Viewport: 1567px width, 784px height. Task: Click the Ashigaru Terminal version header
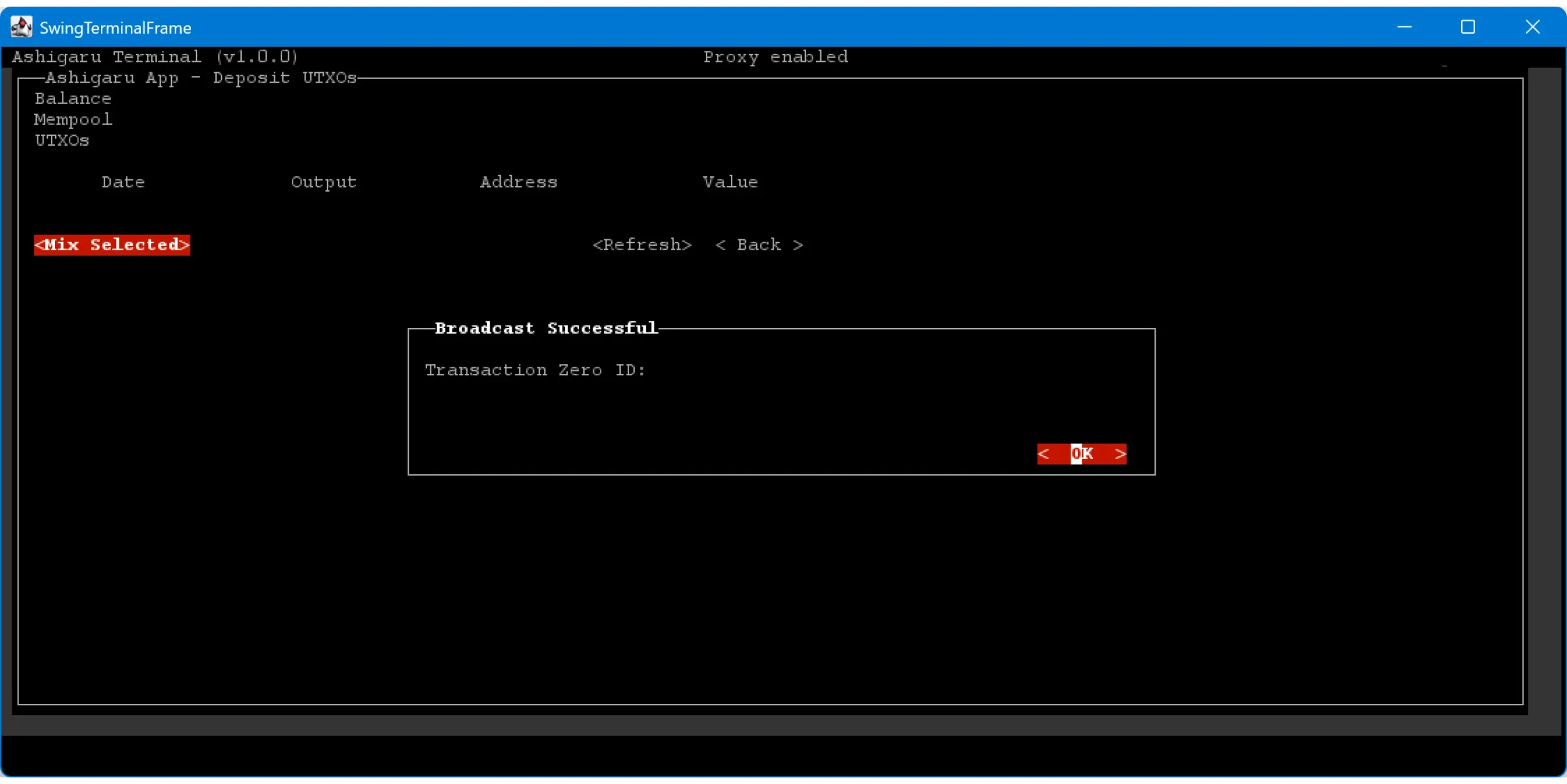tap(155, 57)
